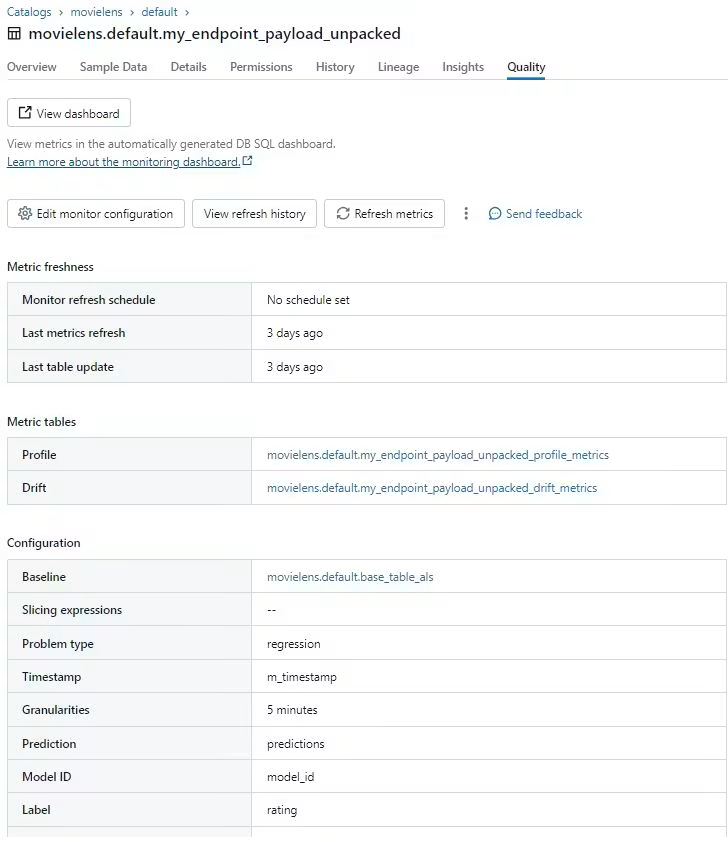Click Edit monitor configuration text
Screen dimensions: 728x842
(x=105, y=214)
